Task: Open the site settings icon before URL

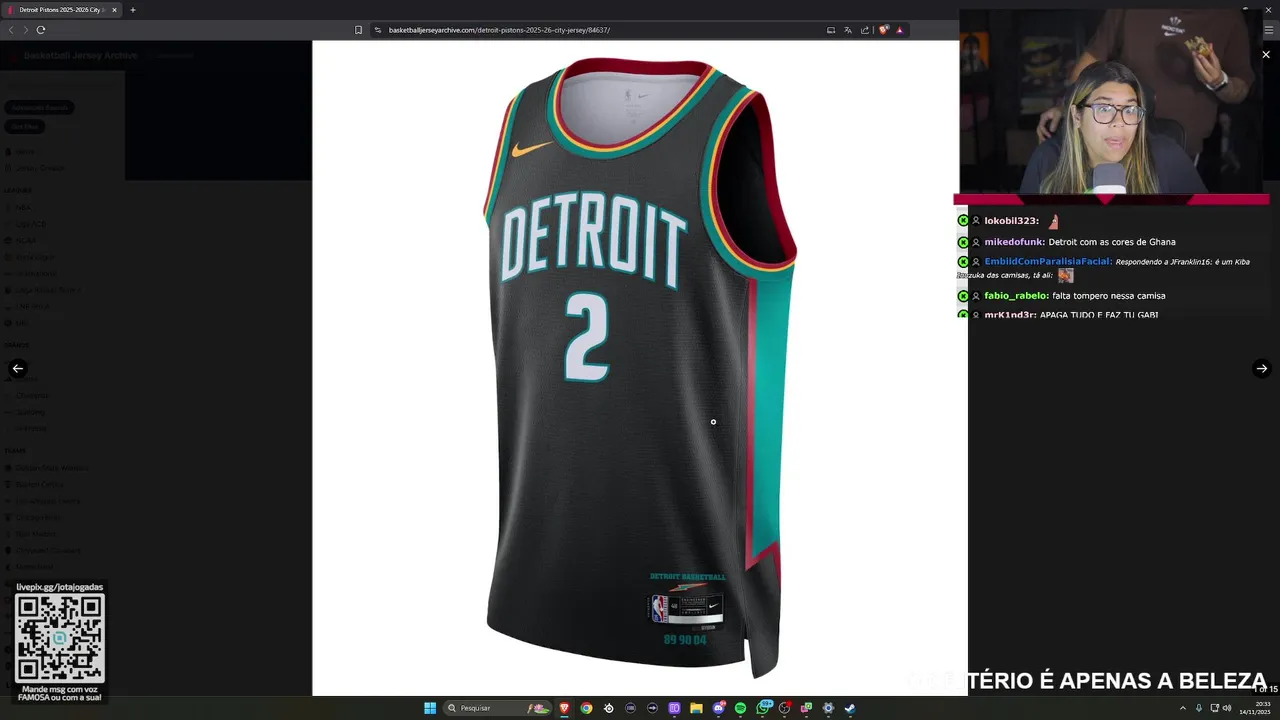Action: click(x=378, y=30)
